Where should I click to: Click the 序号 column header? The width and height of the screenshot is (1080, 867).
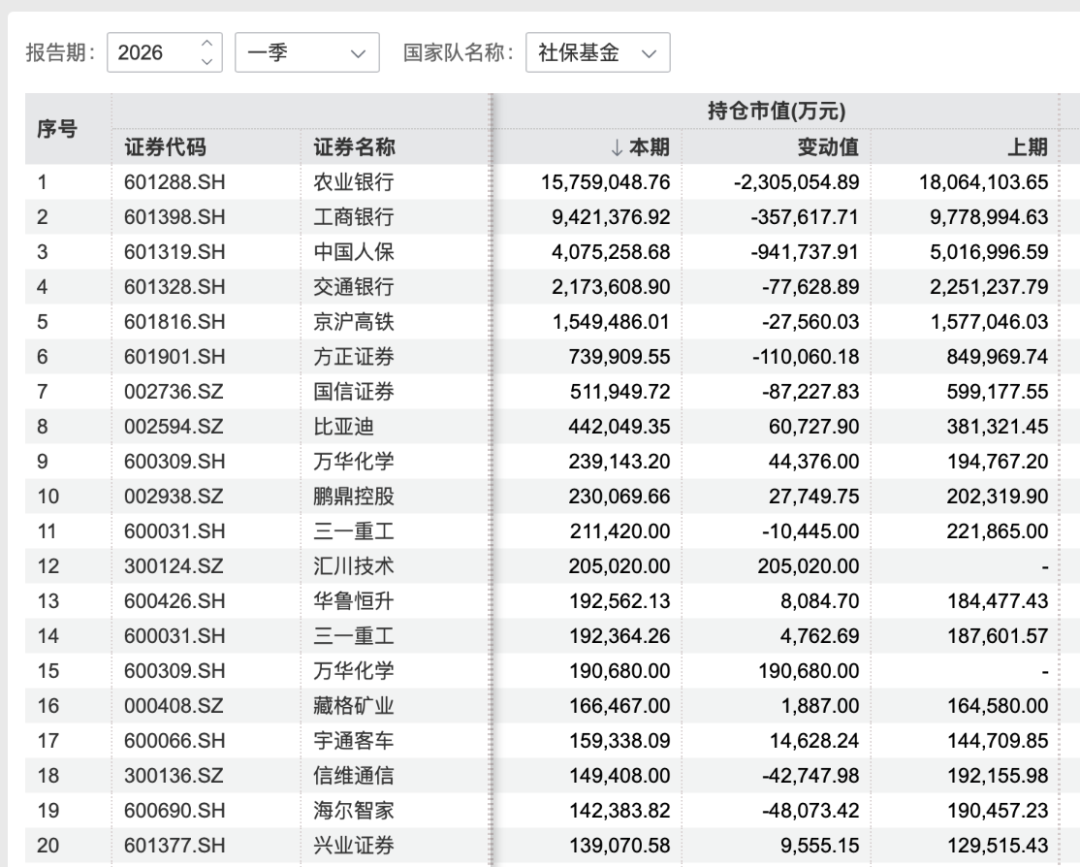[x=57, y=129]
